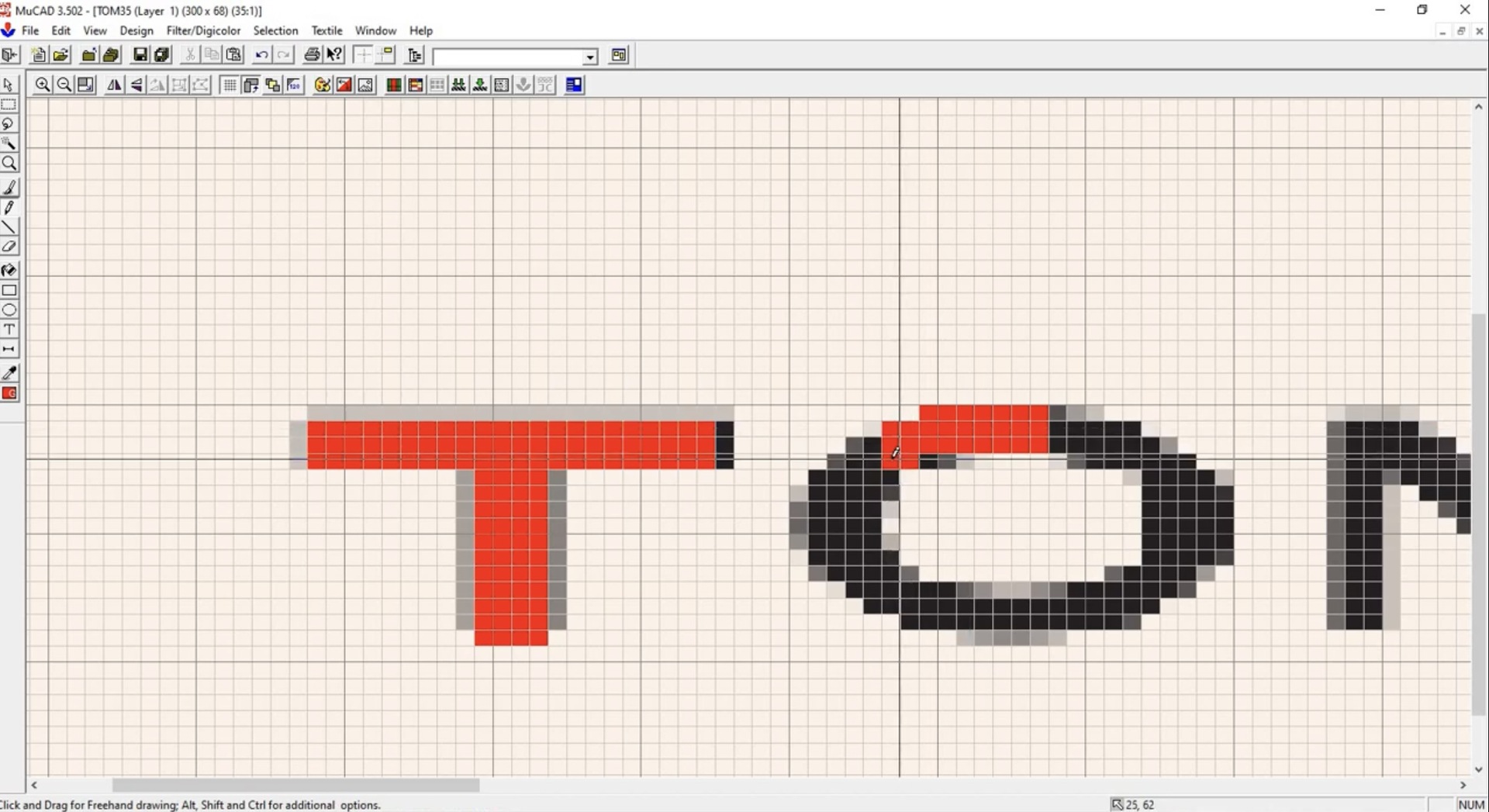The image size is (1489, 812).
Task: Click into the toolbar combo box field
Action: 508,57
